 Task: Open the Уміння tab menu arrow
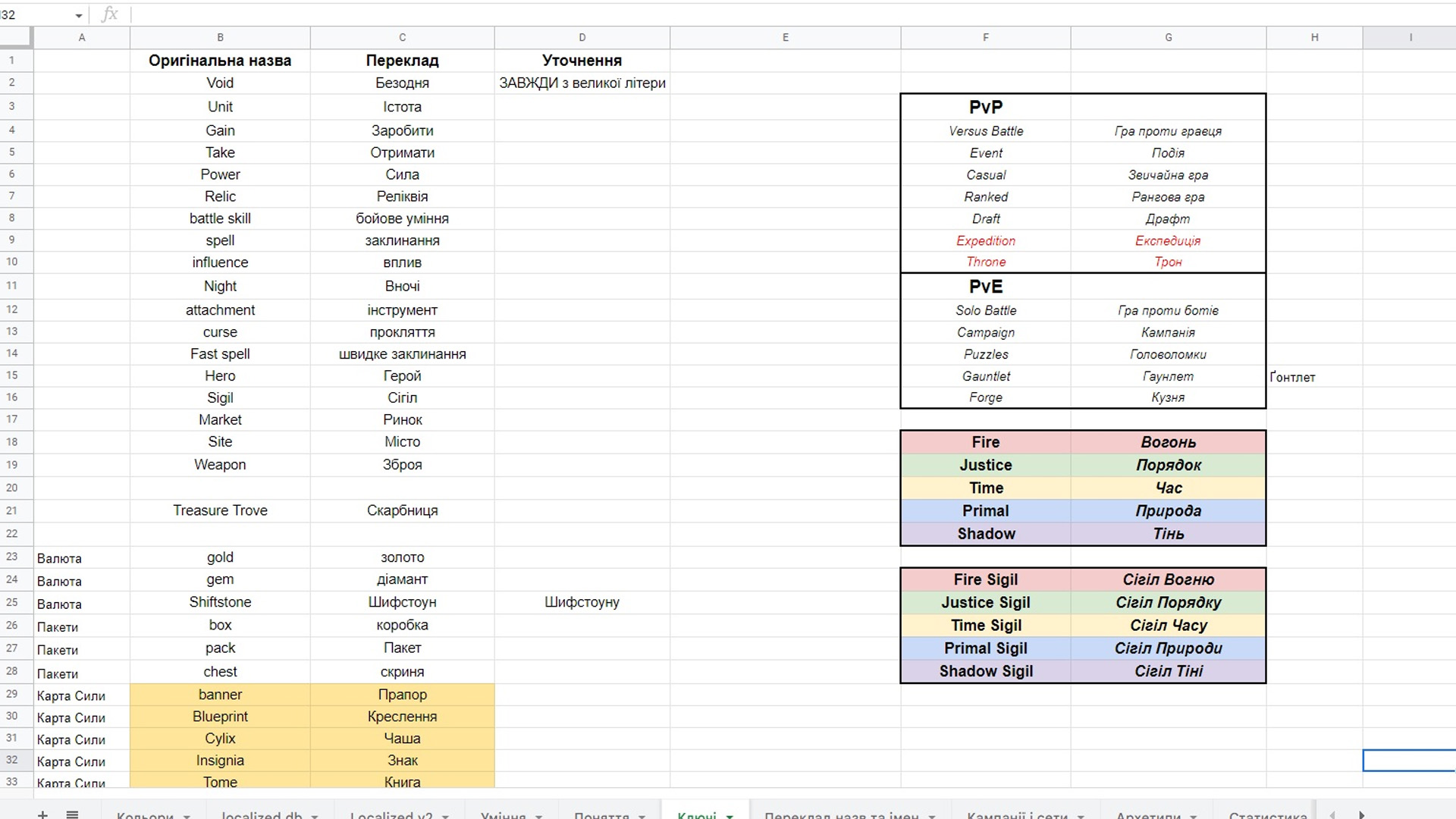tap(539, 816)
